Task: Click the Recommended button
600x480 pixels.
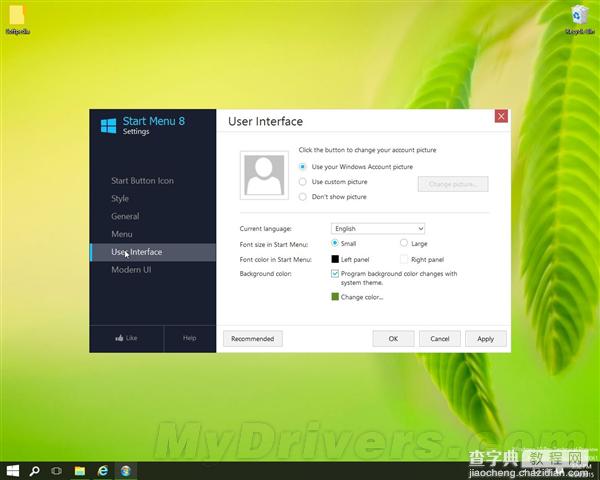Action: 253,339
